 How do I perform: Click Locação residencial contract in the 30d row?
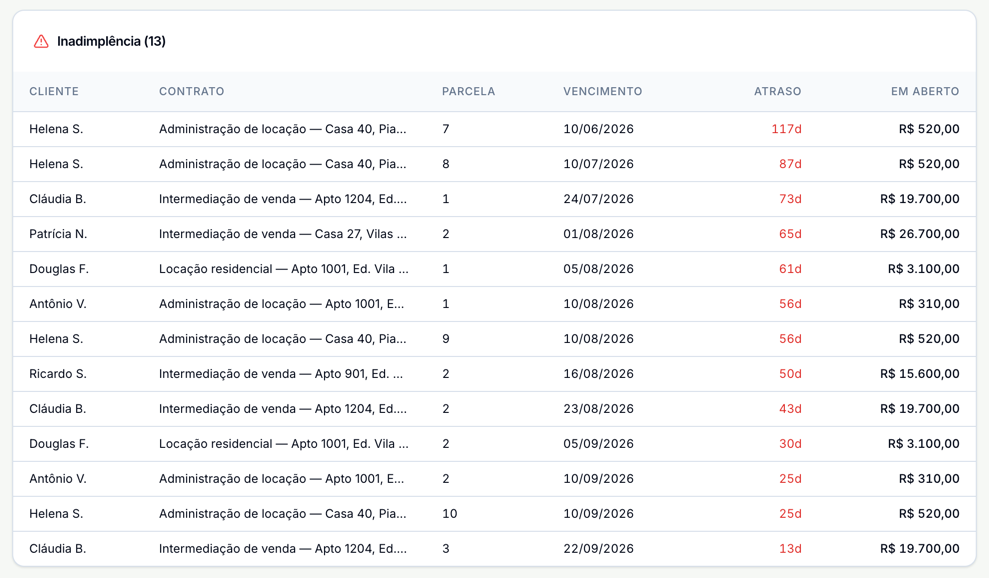click(x=284, y=444)
